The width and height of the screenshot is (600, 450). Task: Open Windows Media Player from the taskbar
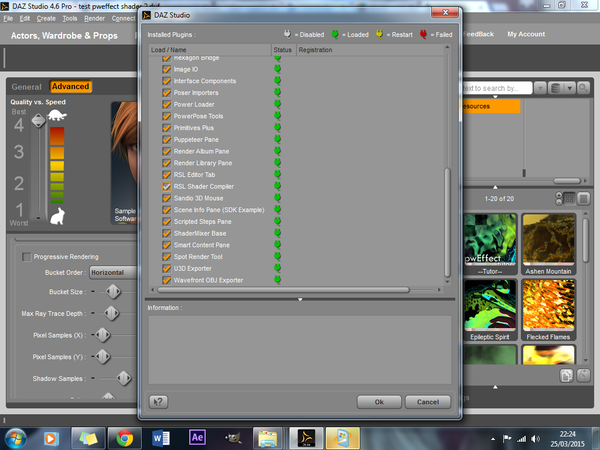(51, 438)
